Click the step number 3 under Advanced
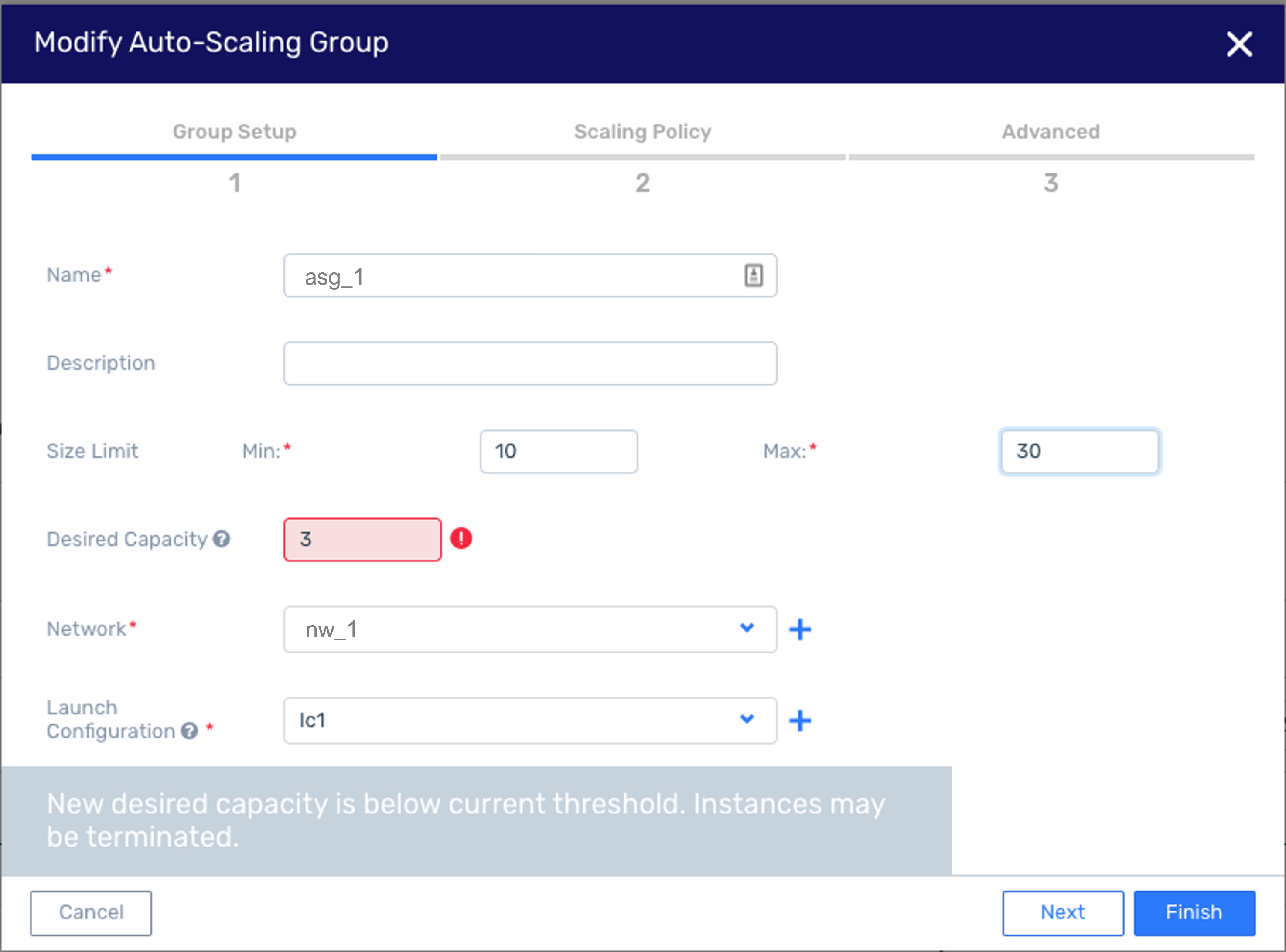This screenshot has width=1286, height=952. [1051, 183]
